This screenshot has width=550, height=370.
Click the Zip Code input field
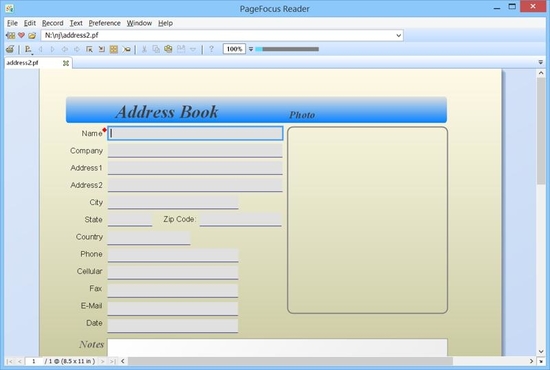(241, 220)
